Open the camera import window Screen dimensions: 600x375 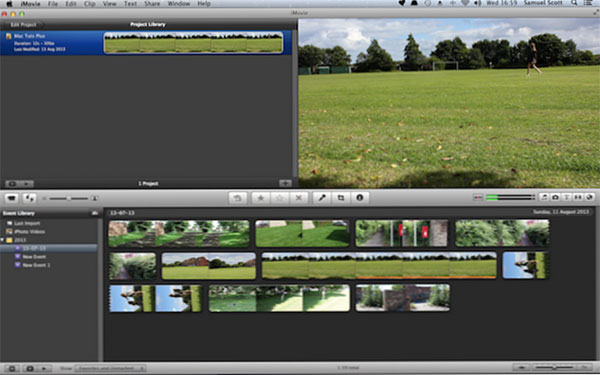pos(12,198)
